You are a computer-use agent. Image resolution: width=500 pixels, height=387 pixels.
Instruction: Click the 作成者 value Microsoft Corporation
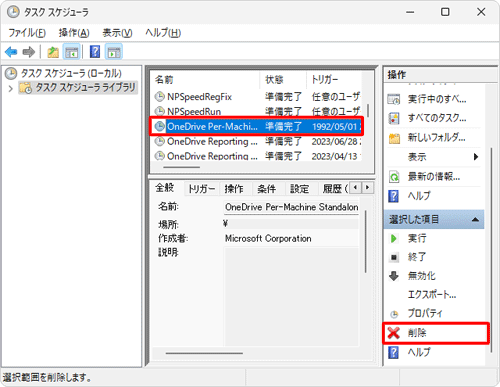[x=268, y=239]
